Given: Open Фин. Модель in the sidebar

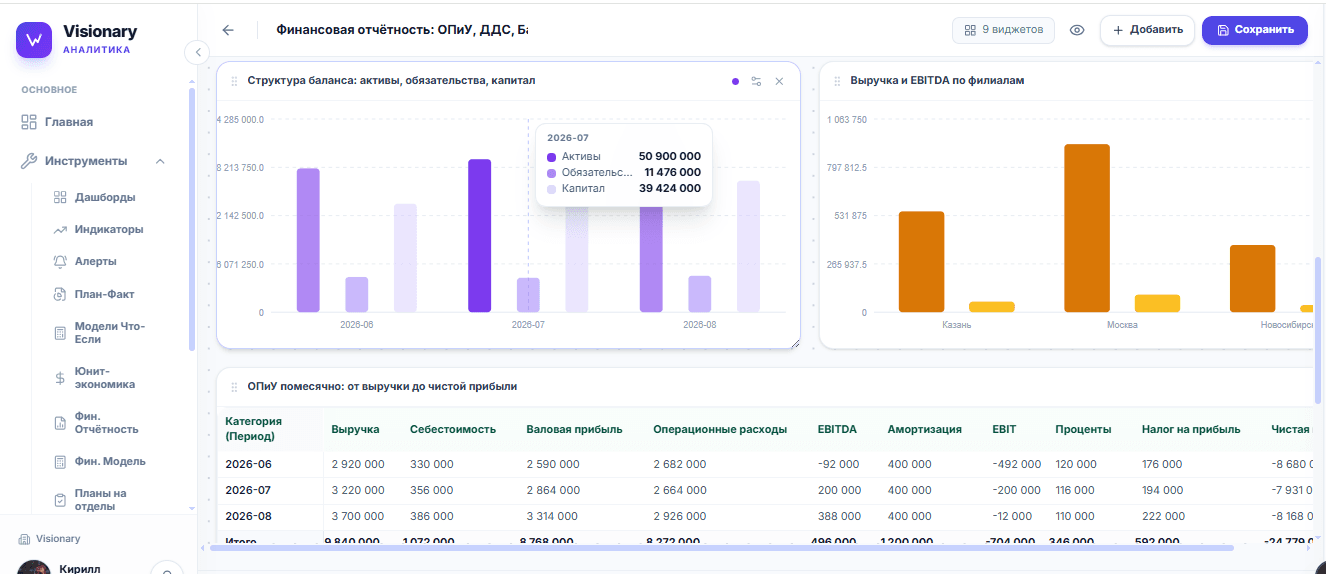Looking at the screenshot, I should coord(108,461).
